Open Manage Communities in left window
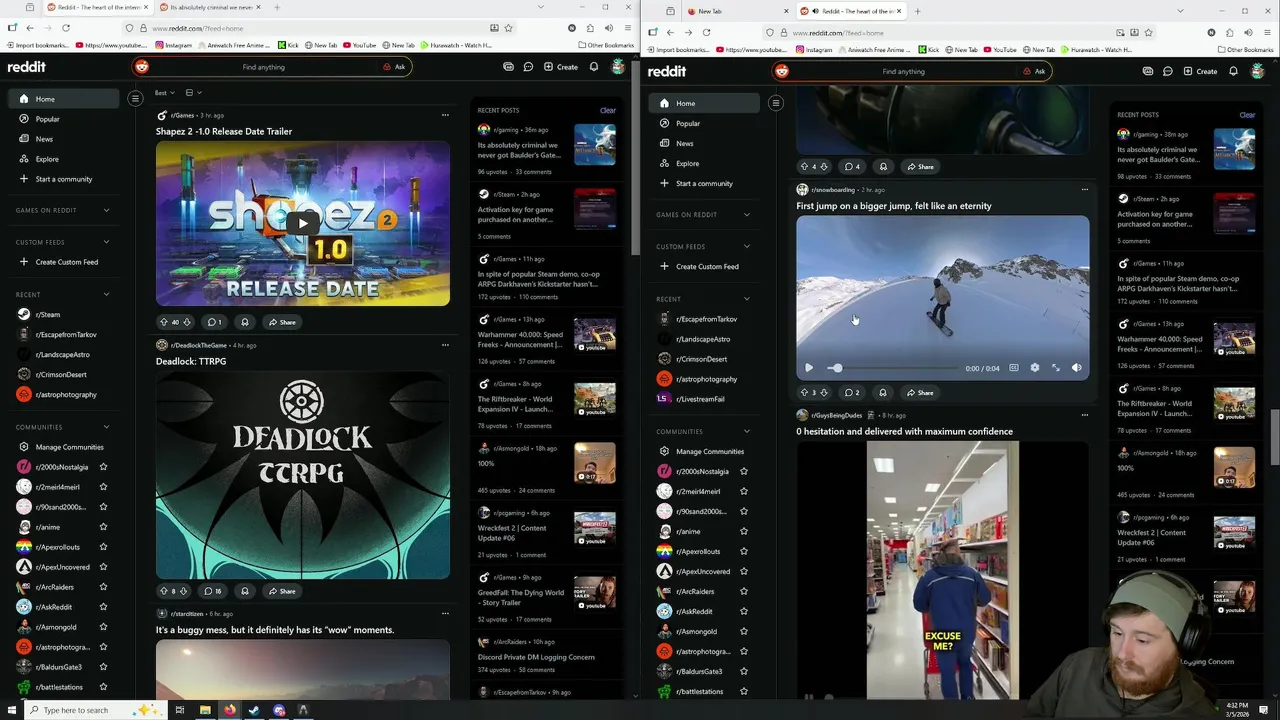 69,447
